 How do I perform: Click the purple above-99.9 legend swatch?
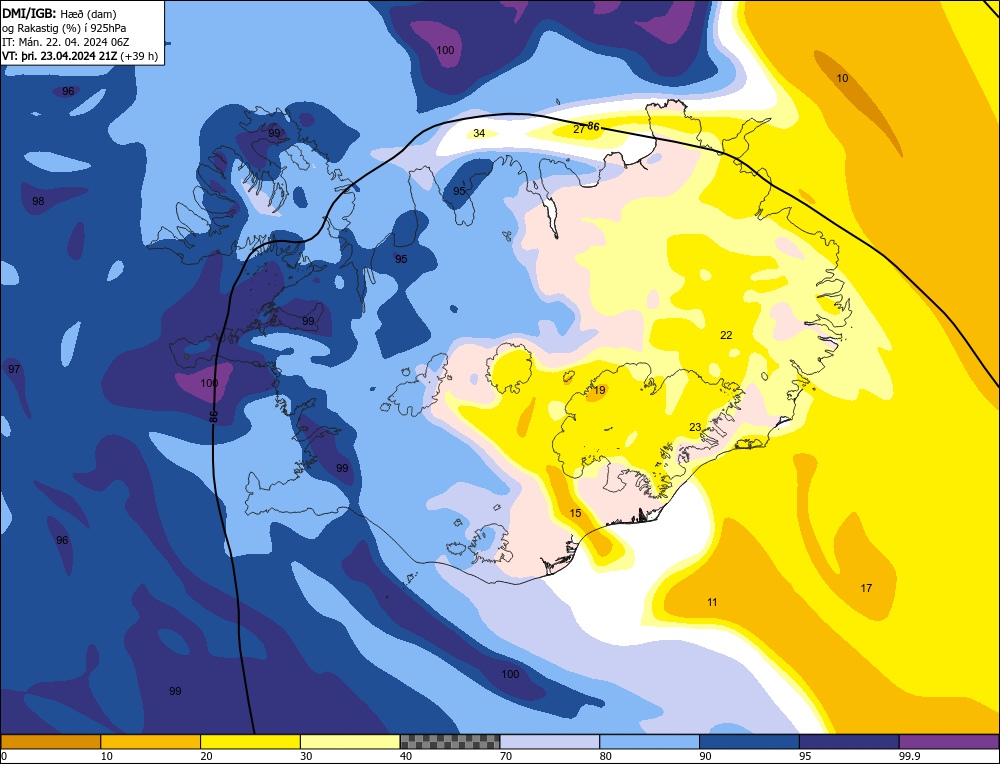pyautogui.click(x=949, y=741)
